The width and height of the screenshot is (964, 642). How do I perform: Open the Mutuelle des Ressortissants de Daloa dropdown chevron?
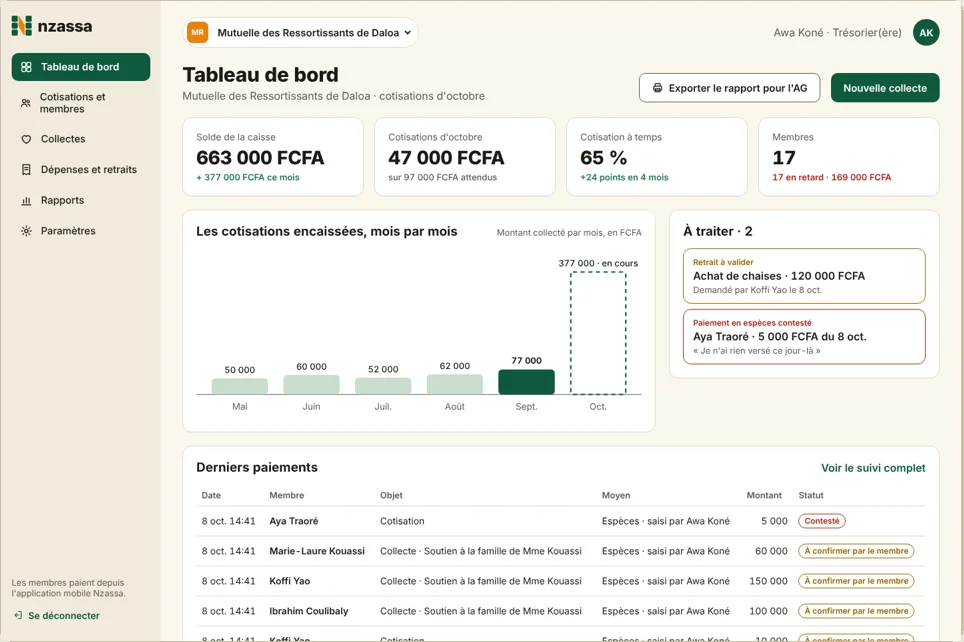click(408, 33)
